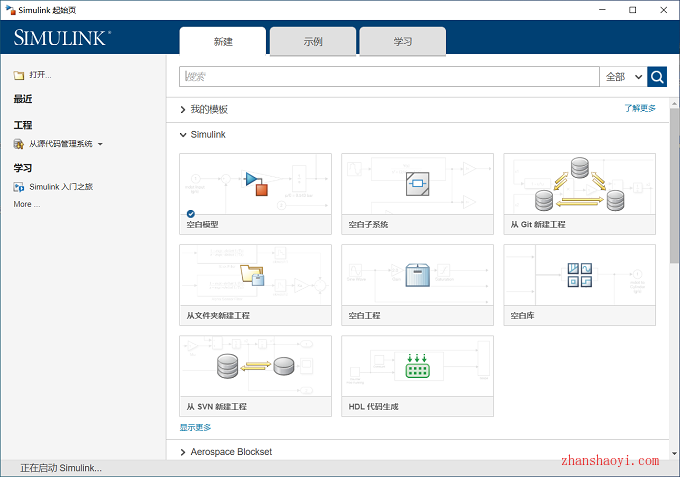Click the 正在启动 Simulink... status text
This screenshot has width=680, height=477.
[61, 468]
